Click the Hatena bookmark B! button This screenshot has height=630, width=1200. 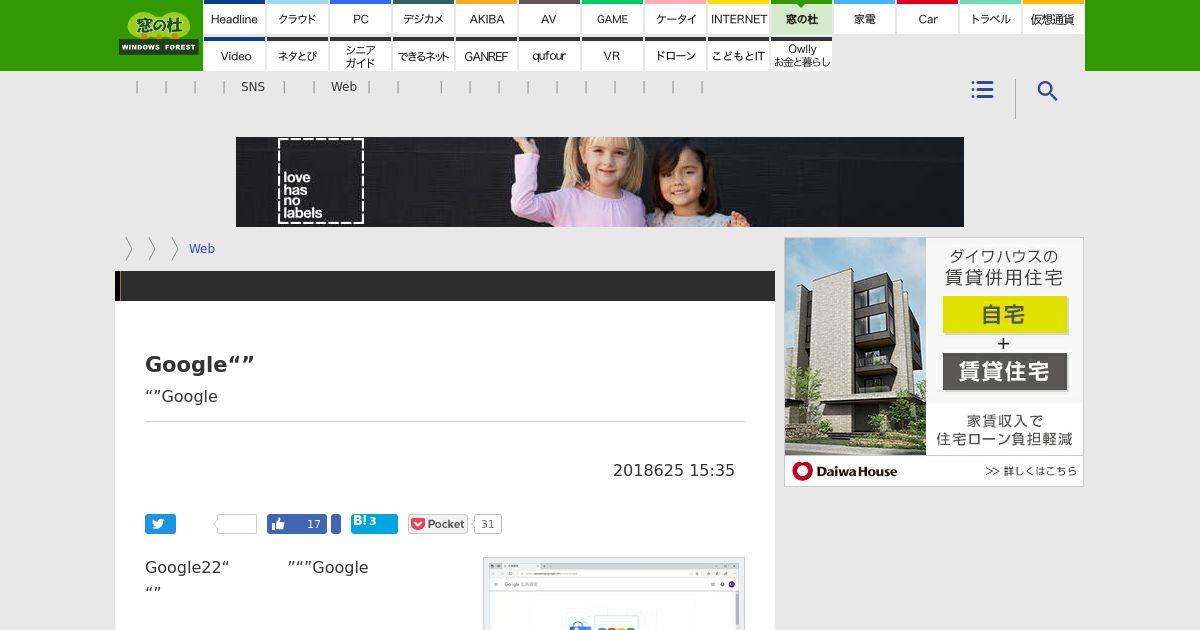point(374,524)
